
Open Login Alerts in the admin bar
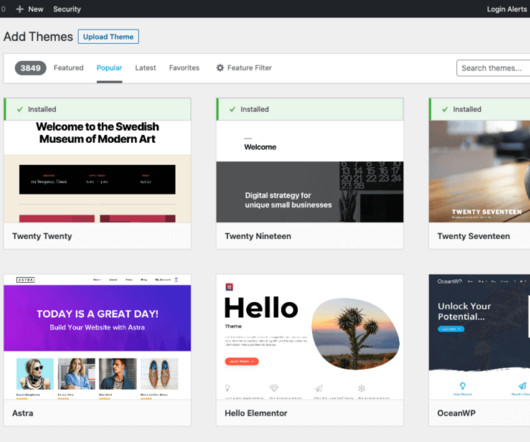[507, 9]
